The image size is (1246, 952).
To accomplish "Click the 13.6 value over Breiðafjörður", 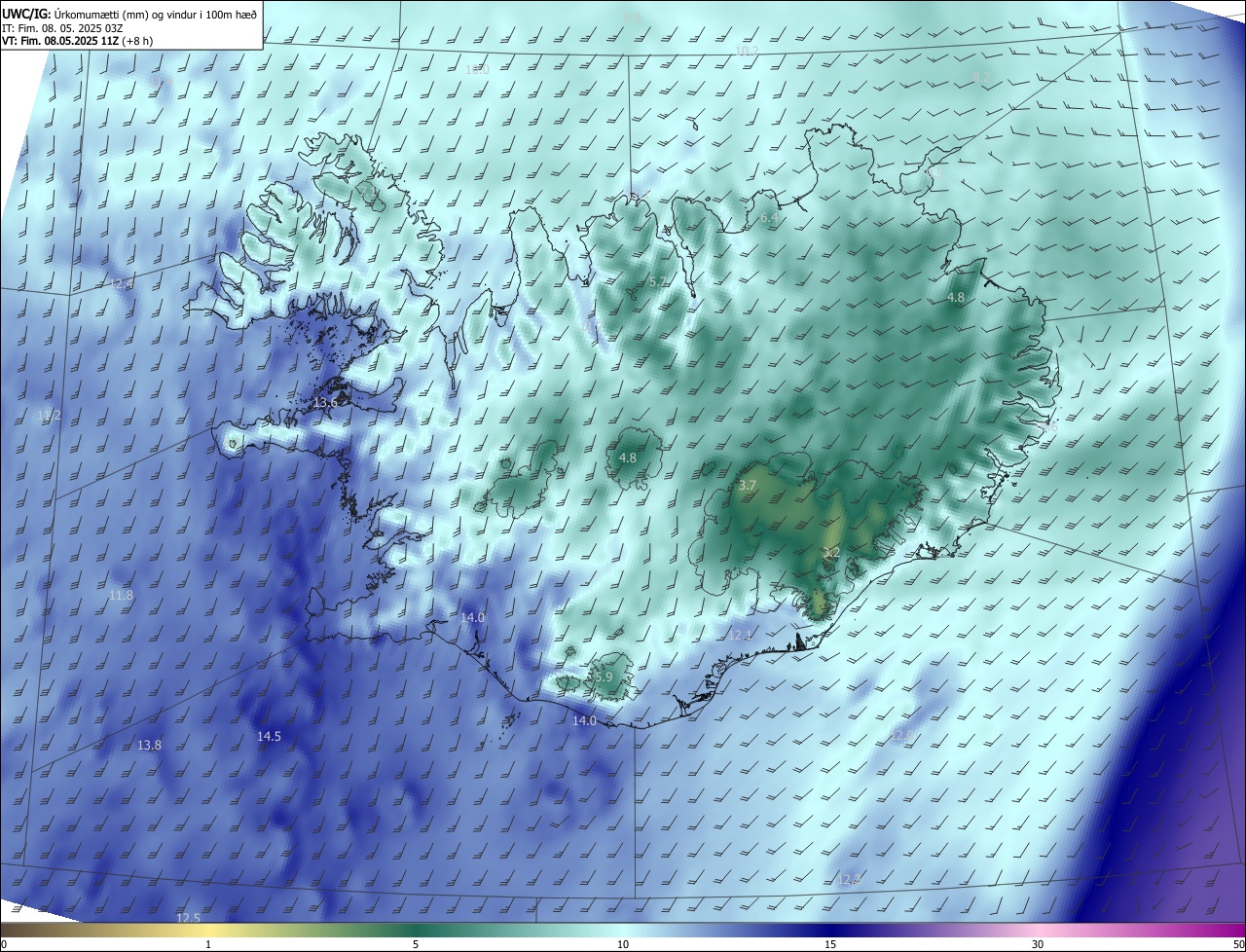I will 325,403.
